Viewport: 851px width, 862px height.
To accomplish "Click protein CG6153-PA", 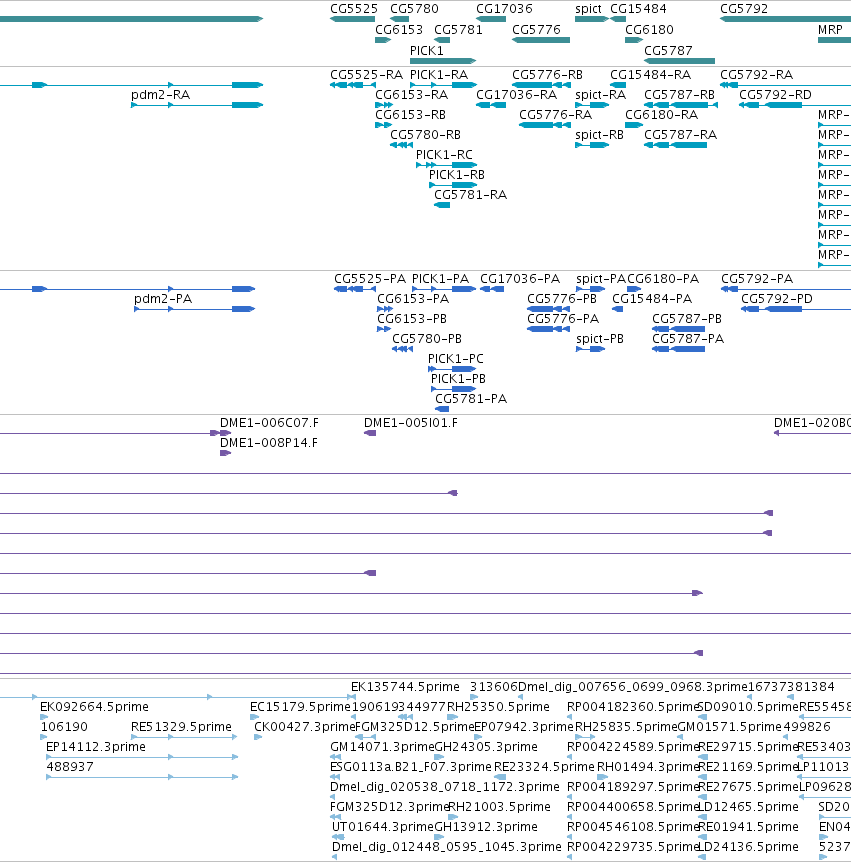I will (x=413, y=299).
